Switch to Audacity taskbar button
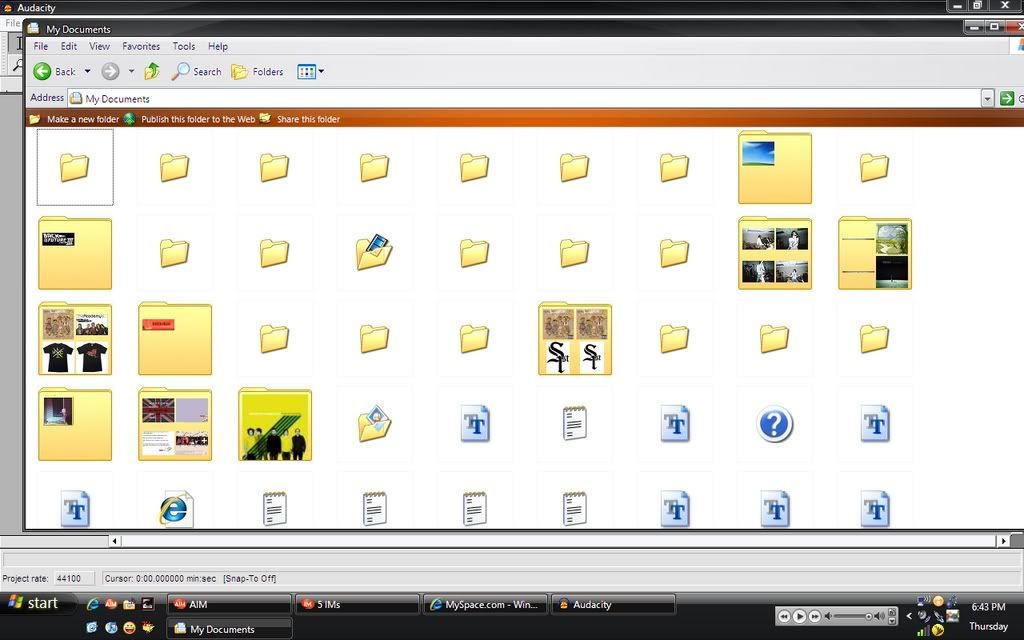This screenshot has width=1024, height=640. coord(613,605)
